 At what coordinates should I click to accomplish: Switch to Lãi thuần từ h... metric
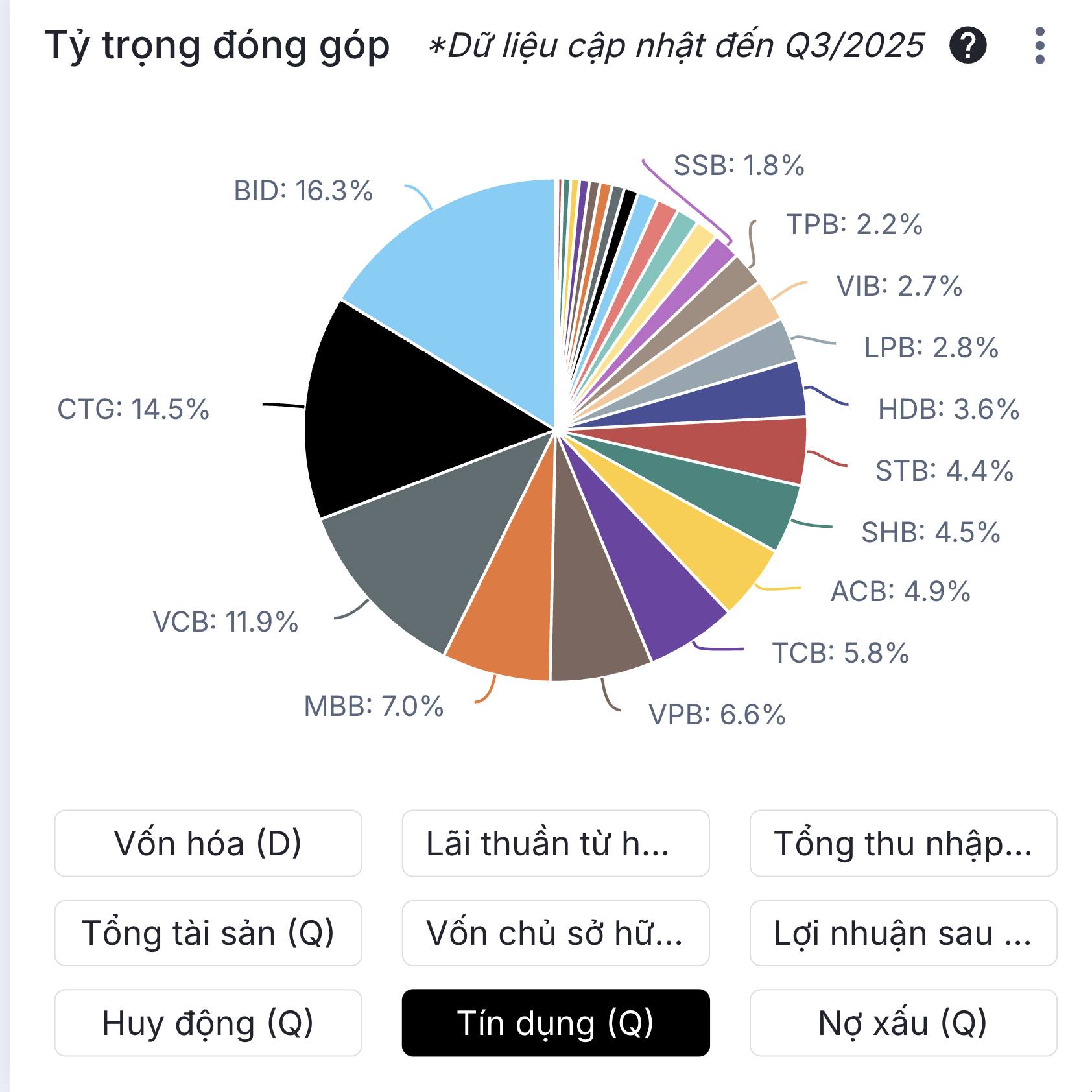coord(556,843)
